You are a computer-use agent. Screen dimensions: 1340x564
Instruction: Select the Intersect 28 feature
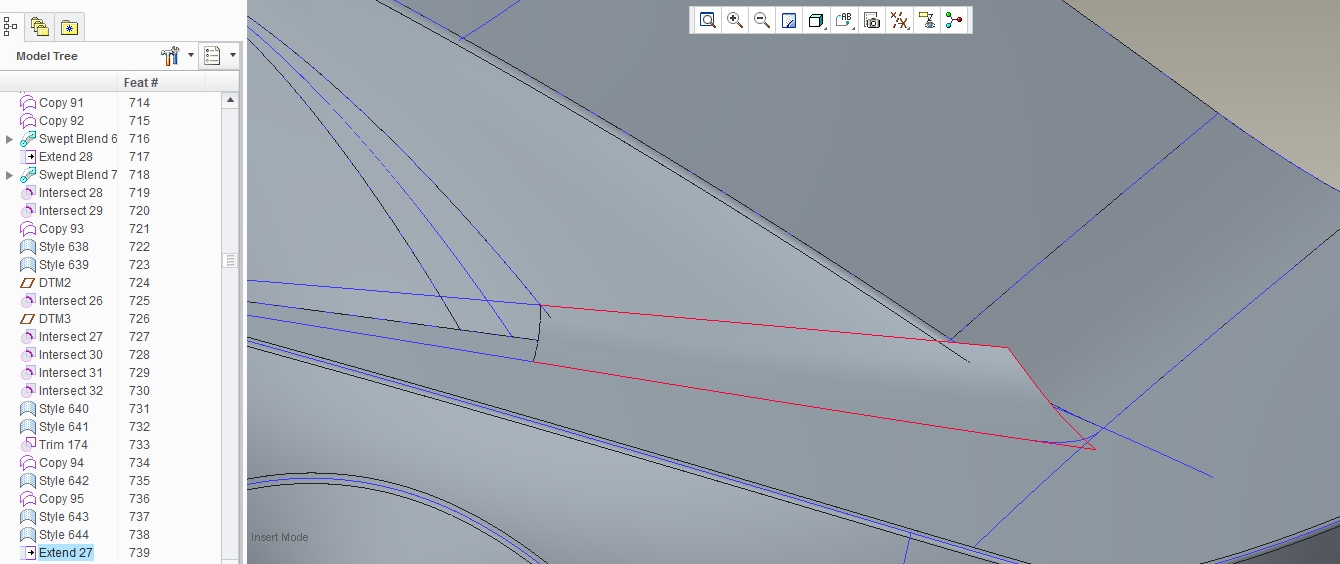coord(70,193)
